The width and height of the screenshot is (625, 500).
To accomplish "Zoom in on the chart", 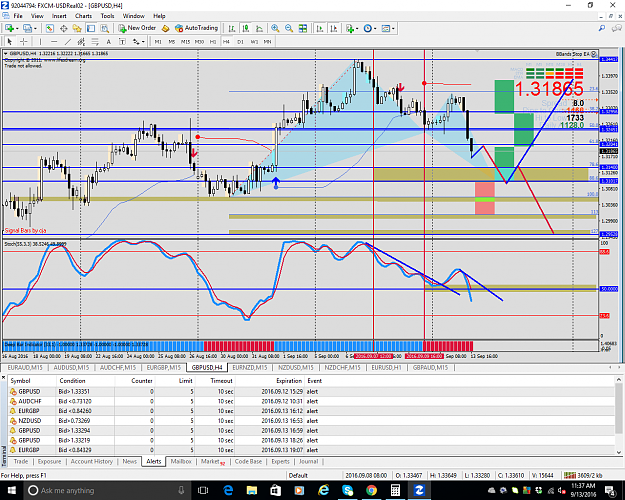I will (275, 28).
